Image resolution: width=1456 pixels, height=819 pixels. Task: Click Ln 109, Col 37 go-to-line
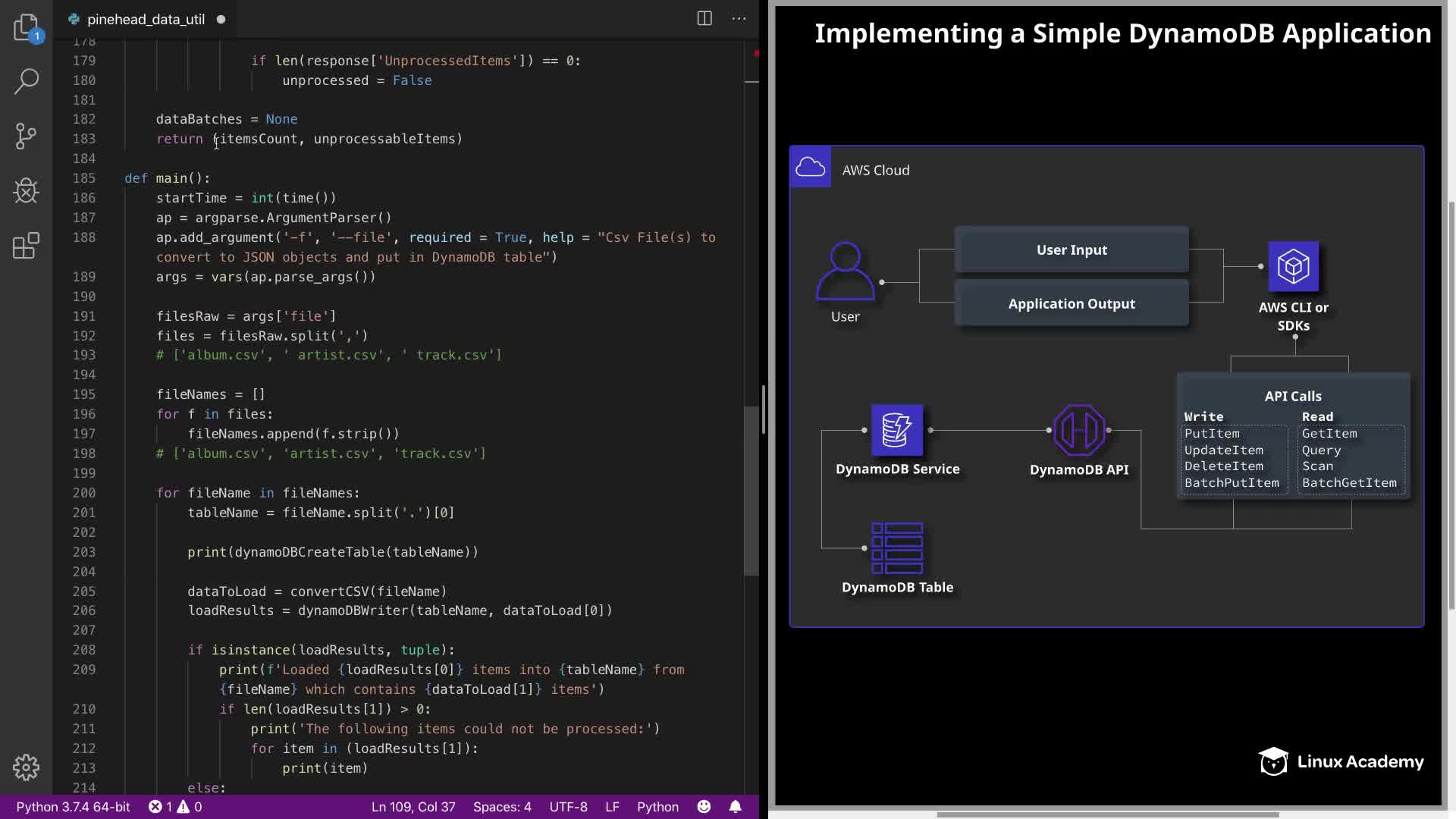point(413,807)
